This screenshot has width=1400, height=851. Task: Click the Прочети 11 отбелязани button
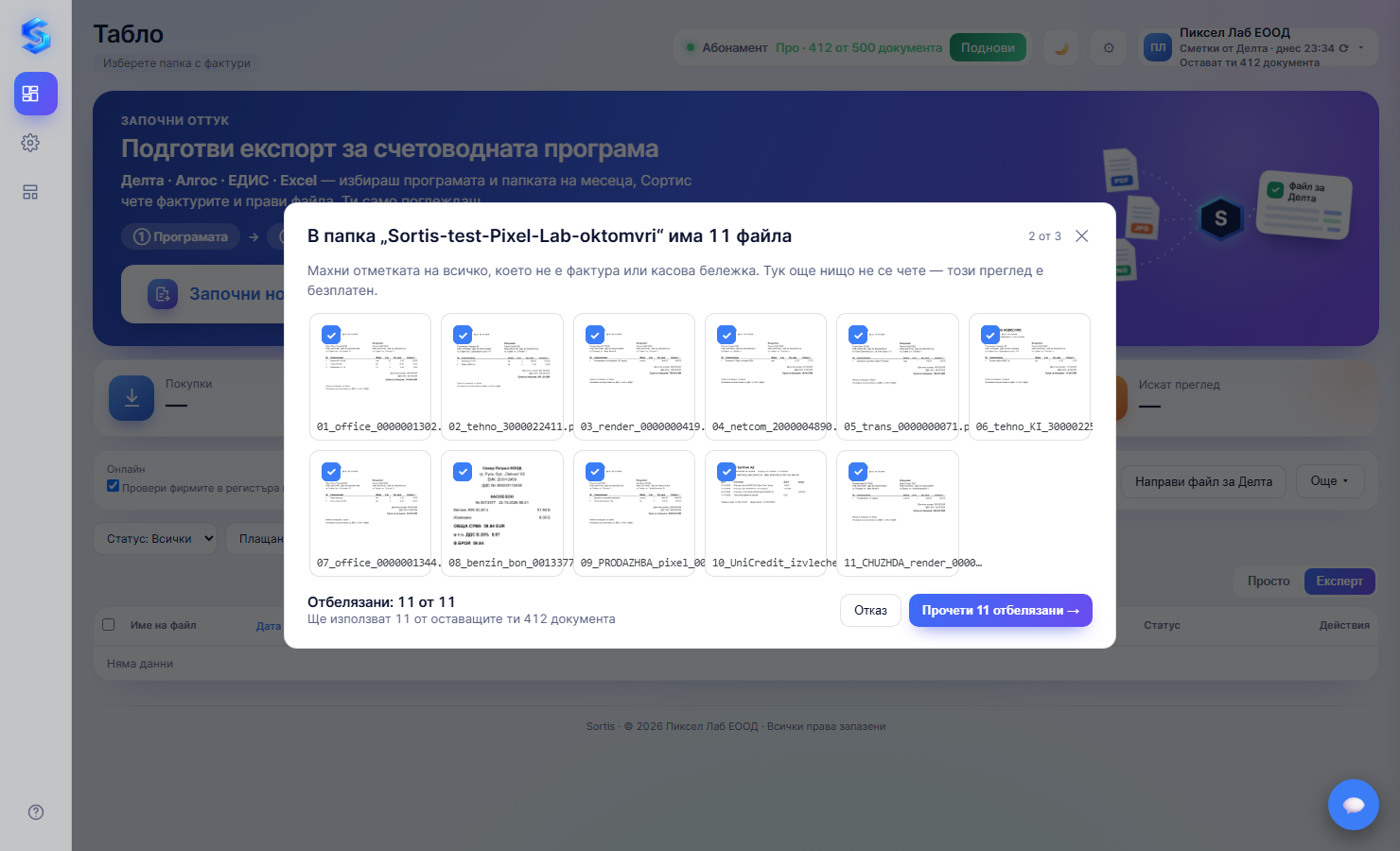click(x=1001, y=611)
